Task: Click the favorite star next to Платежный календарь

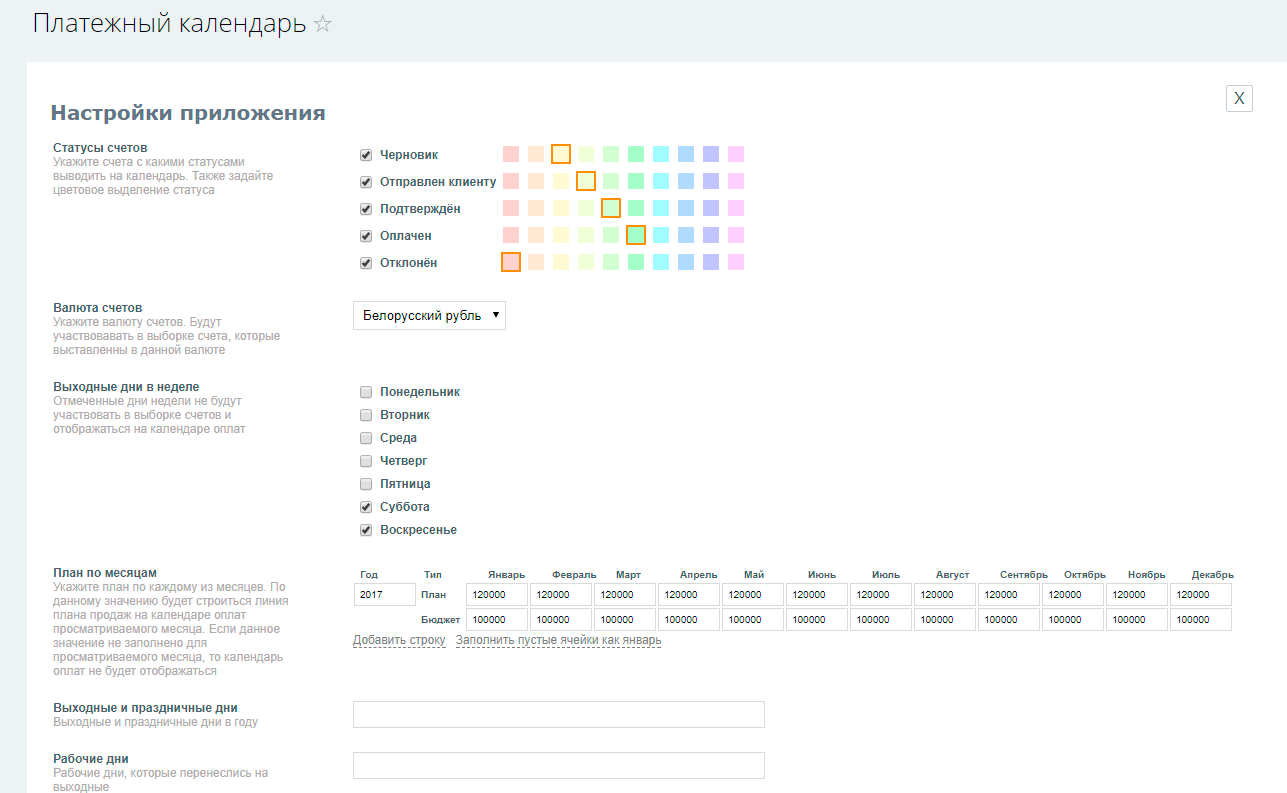Action: pyautogui.click(x=322, y=25)
